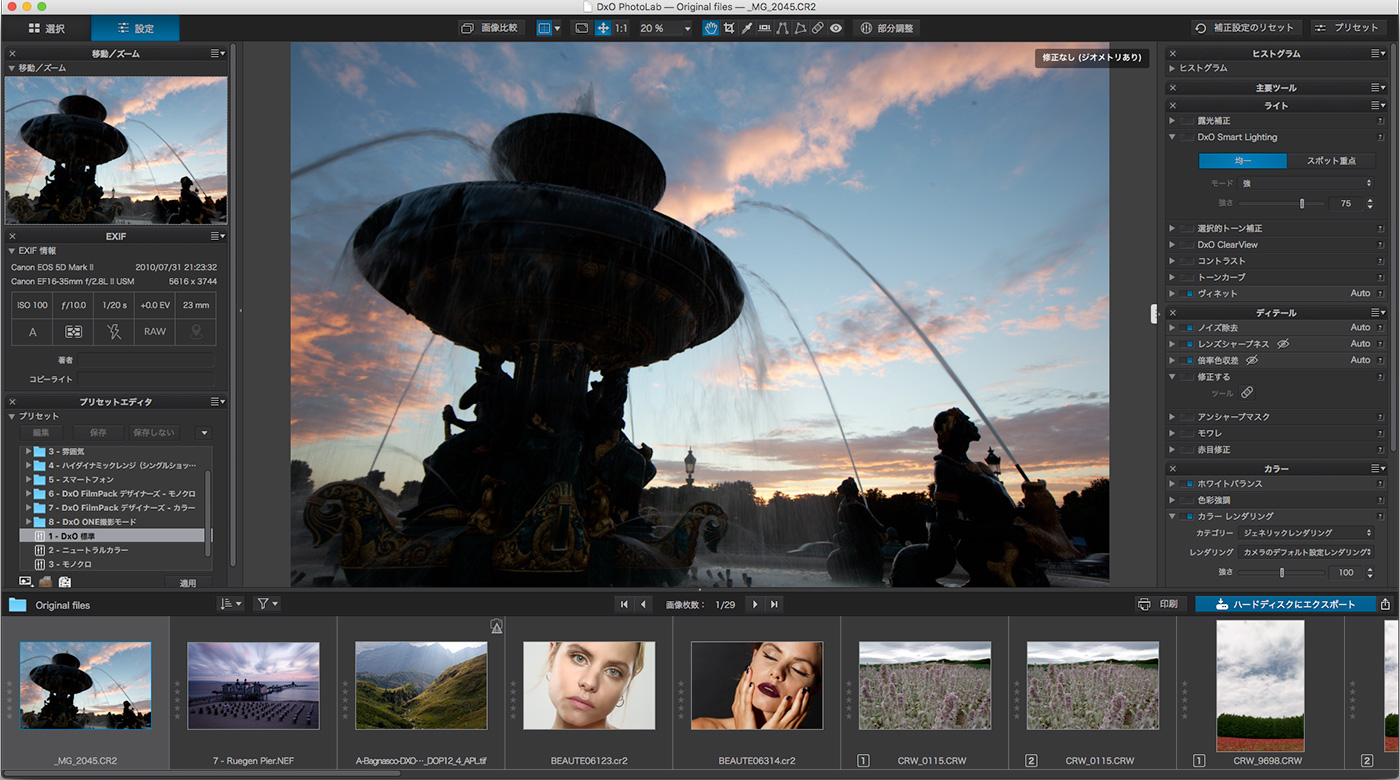Select the Crop tool in the toolbar
This screenshot has height=780, width=1400.
pos(728,28)
